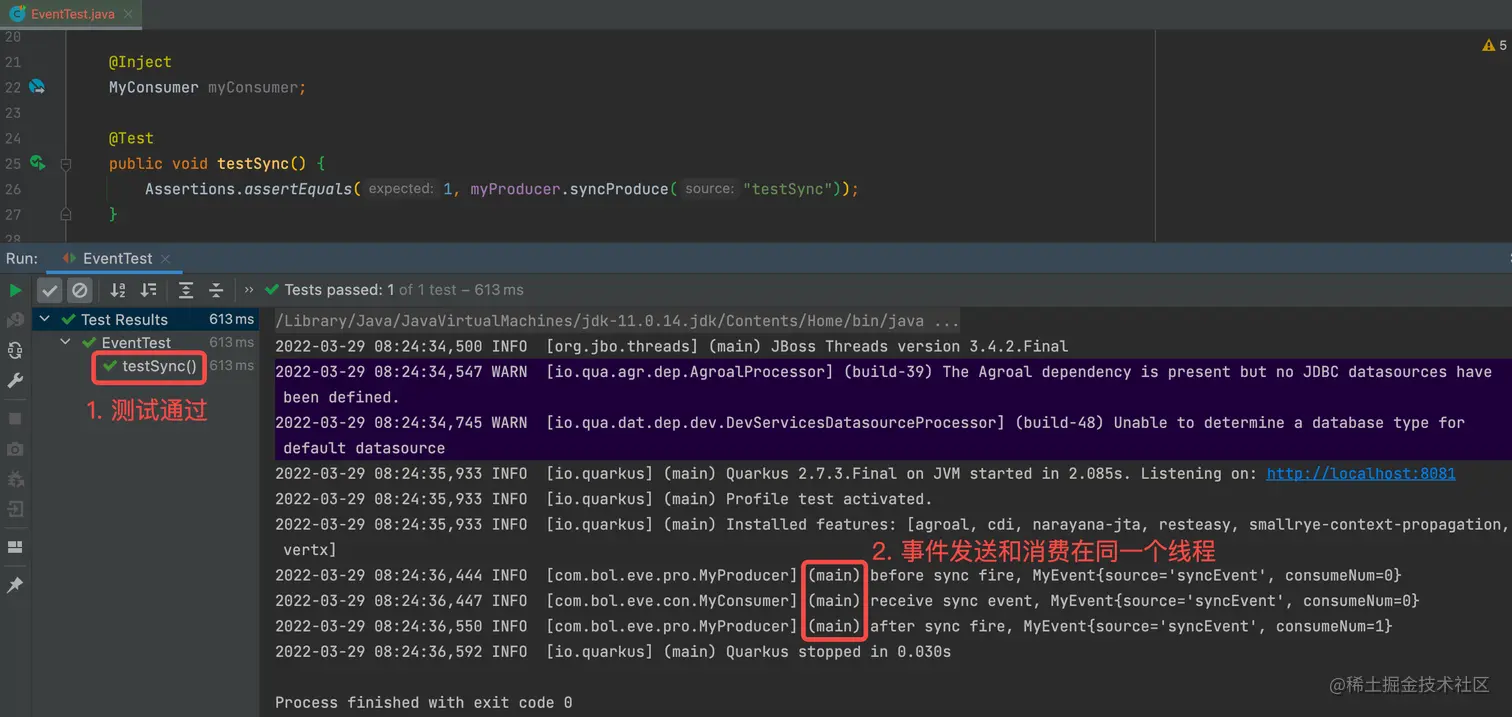The height and width of the screenshot is (717, 1512).
Task: Click 'Process finished with exit code 0'
Action: click(x=424, y=702)
